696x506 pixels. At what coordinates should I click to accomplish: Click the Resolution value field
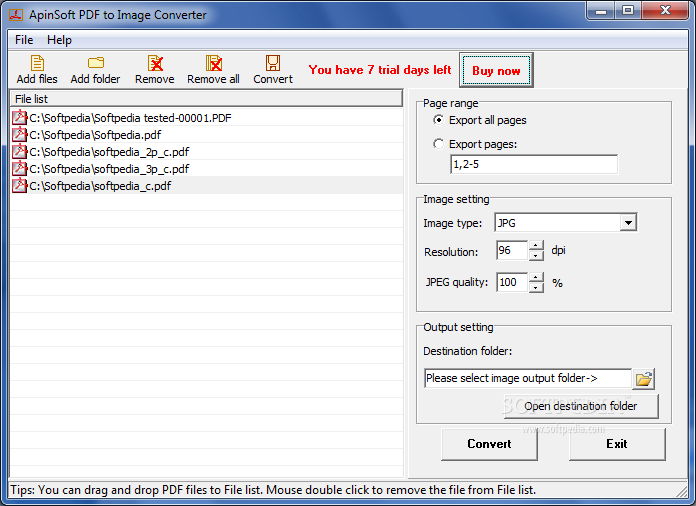click(512, 250)
